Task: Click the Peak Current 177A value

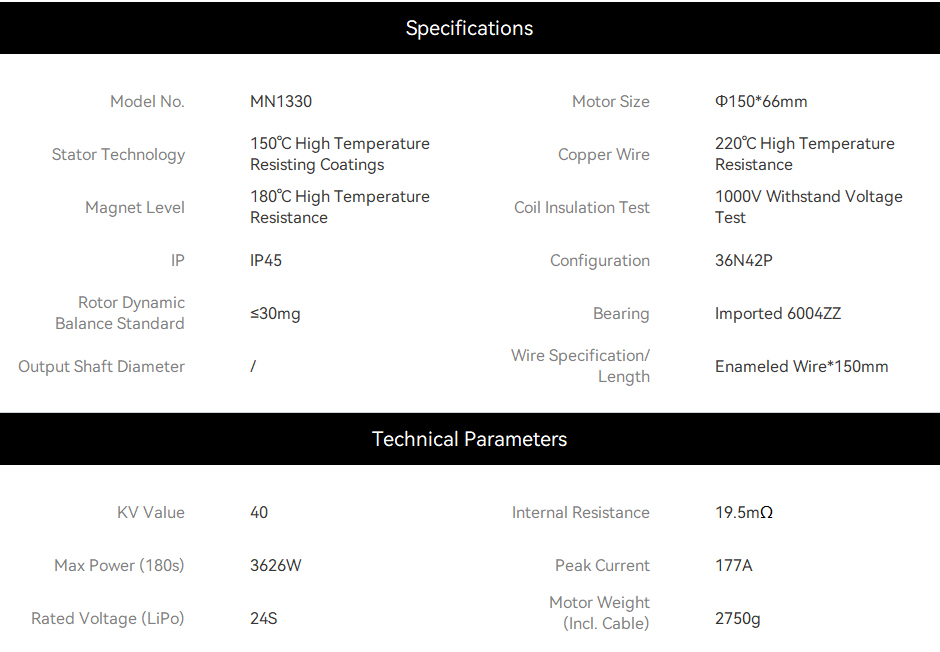Action: click(733, 565)
